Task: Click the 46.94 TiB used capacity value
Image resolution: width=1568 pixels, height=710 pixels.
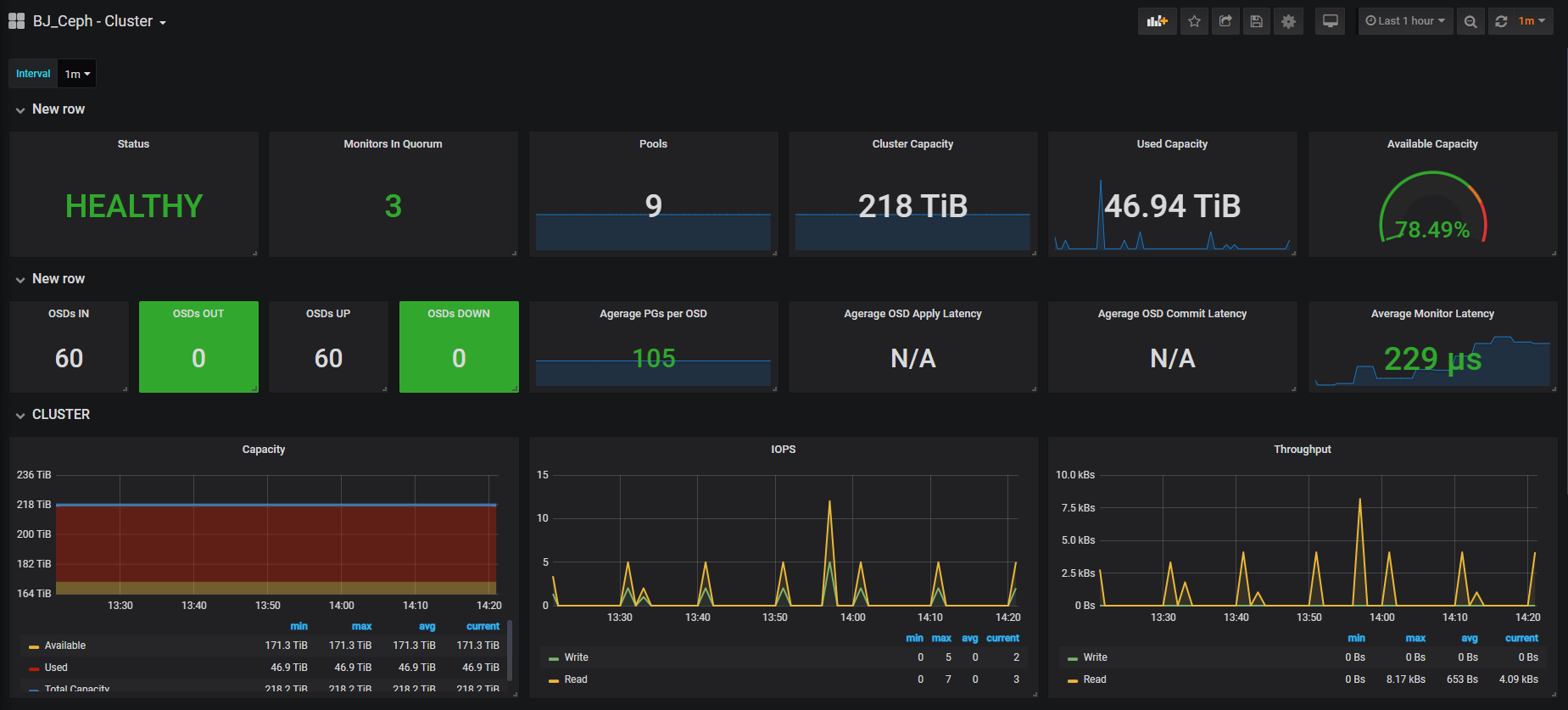Action: coord(1172,206)
